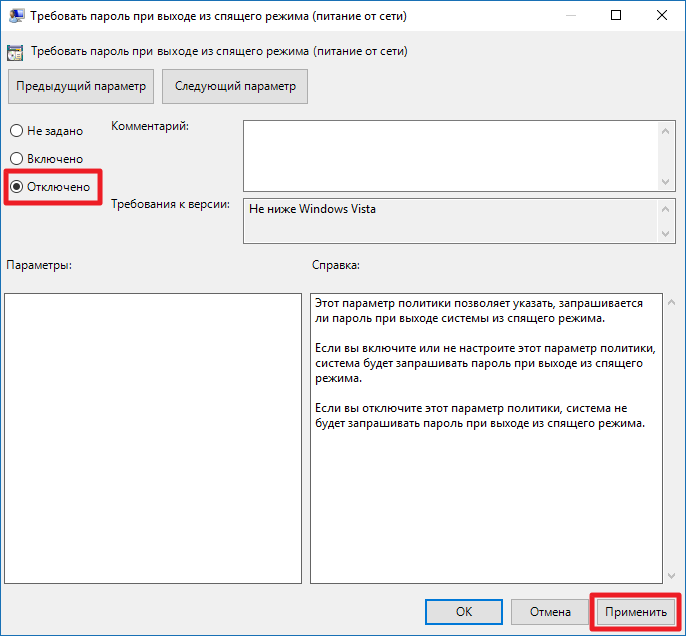
Task: Click version requirements scroll-down arrow
Action: (x=665, y=234)
